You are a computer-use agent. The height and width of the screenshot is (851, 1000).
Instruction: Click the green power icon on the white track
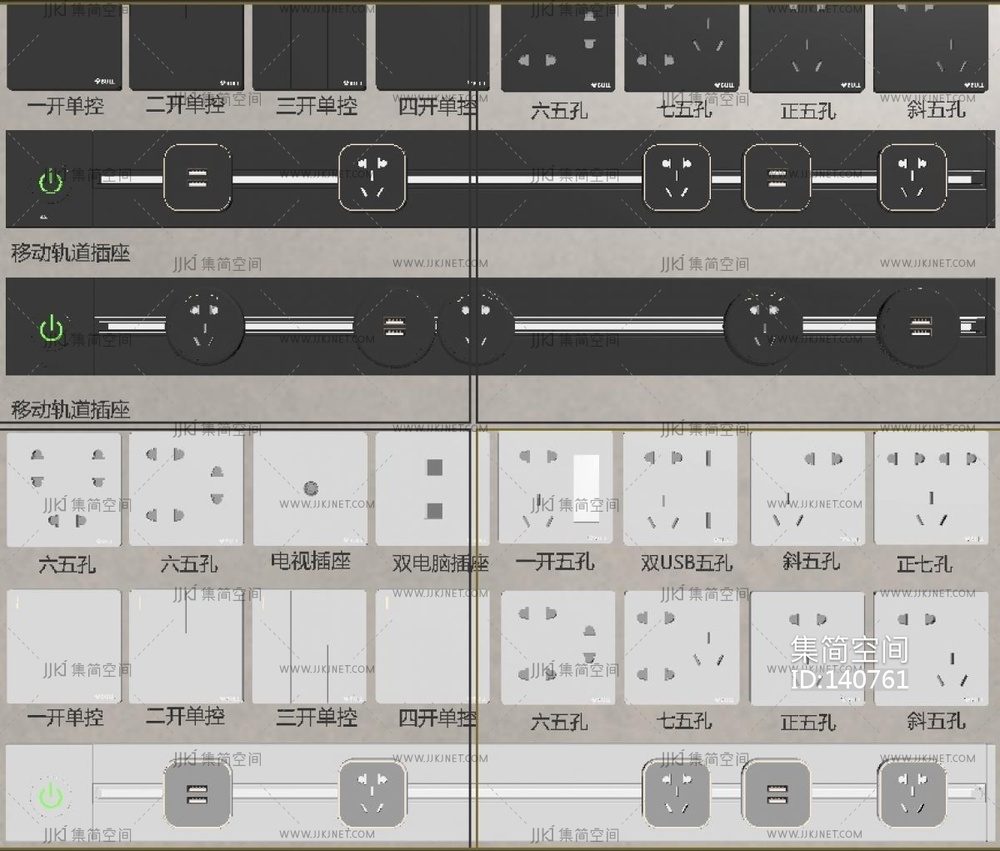click(x=50, y=796)
